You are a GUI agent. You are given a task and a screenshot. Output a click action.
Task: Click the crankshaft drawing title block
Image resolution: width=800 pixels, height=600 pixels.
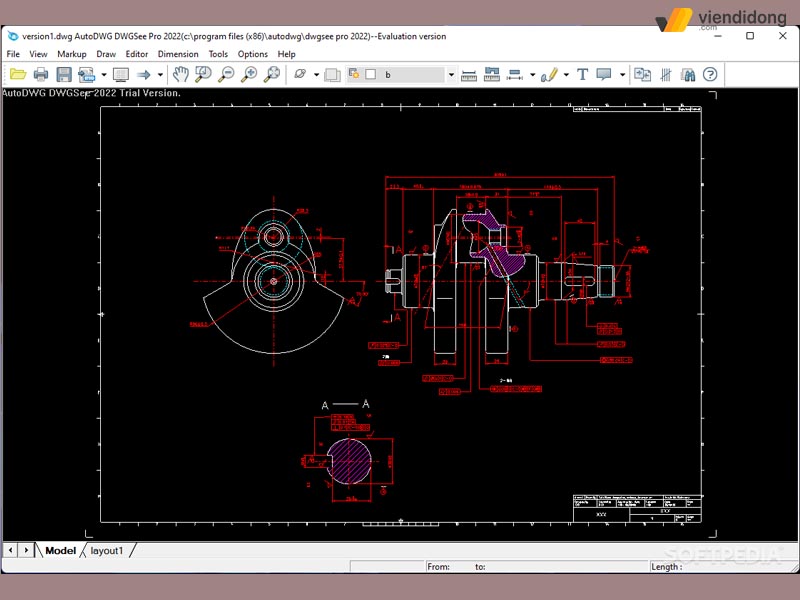[637, 507]
